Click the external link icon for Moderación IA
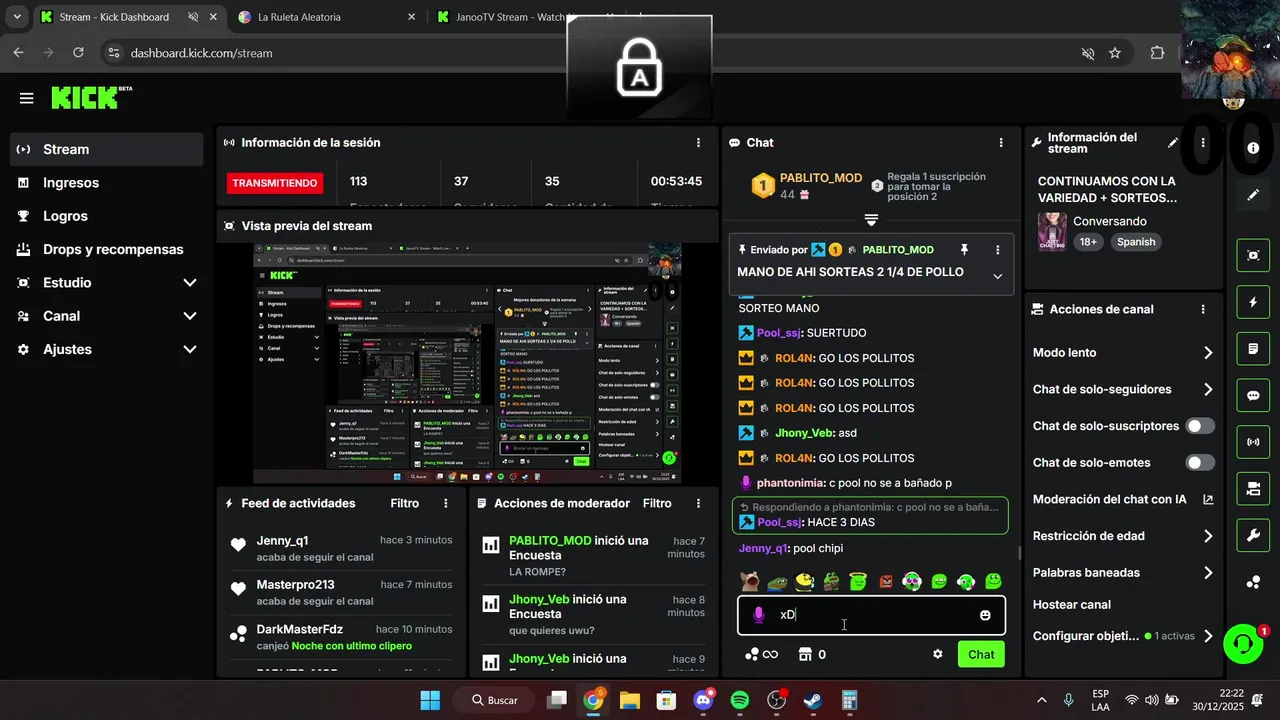Screen dimensions: 1280x720 pyautogui.click(x=1208, y=500)
